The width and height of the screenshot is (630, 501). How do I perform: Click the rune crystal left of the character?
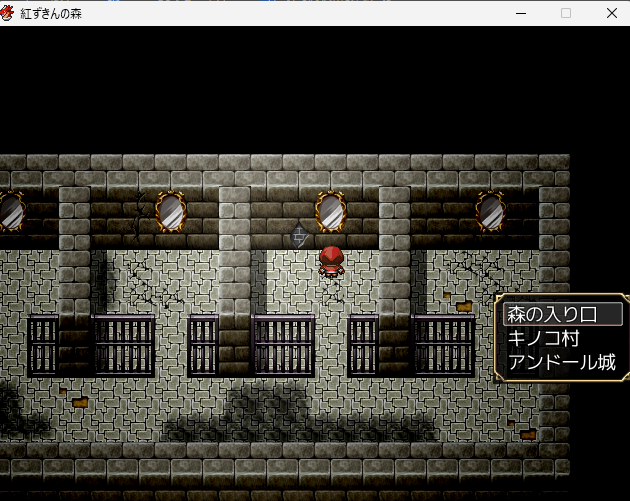pos(299,237)
